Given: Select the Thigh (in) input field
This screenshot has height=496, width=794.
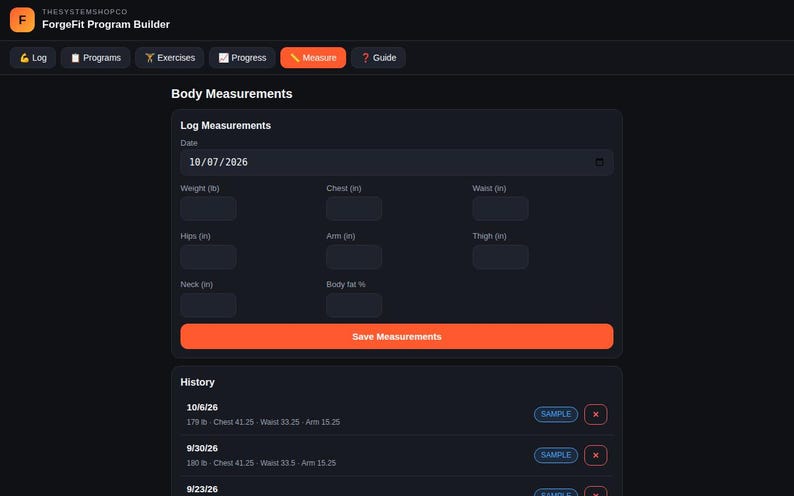Looking at the screenshot, I should pyautogui.click(x=500, y=257).
